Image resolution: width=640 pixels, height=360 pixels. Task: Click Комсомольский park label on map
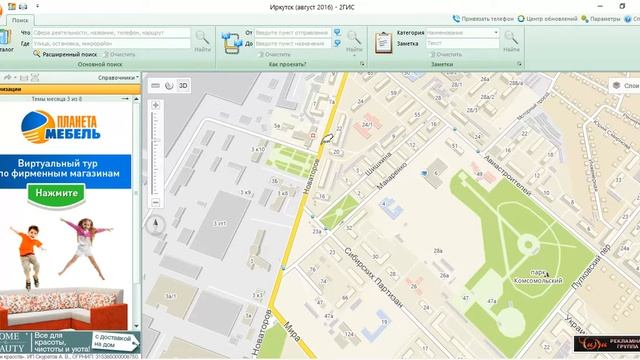[x=538, y=277]
